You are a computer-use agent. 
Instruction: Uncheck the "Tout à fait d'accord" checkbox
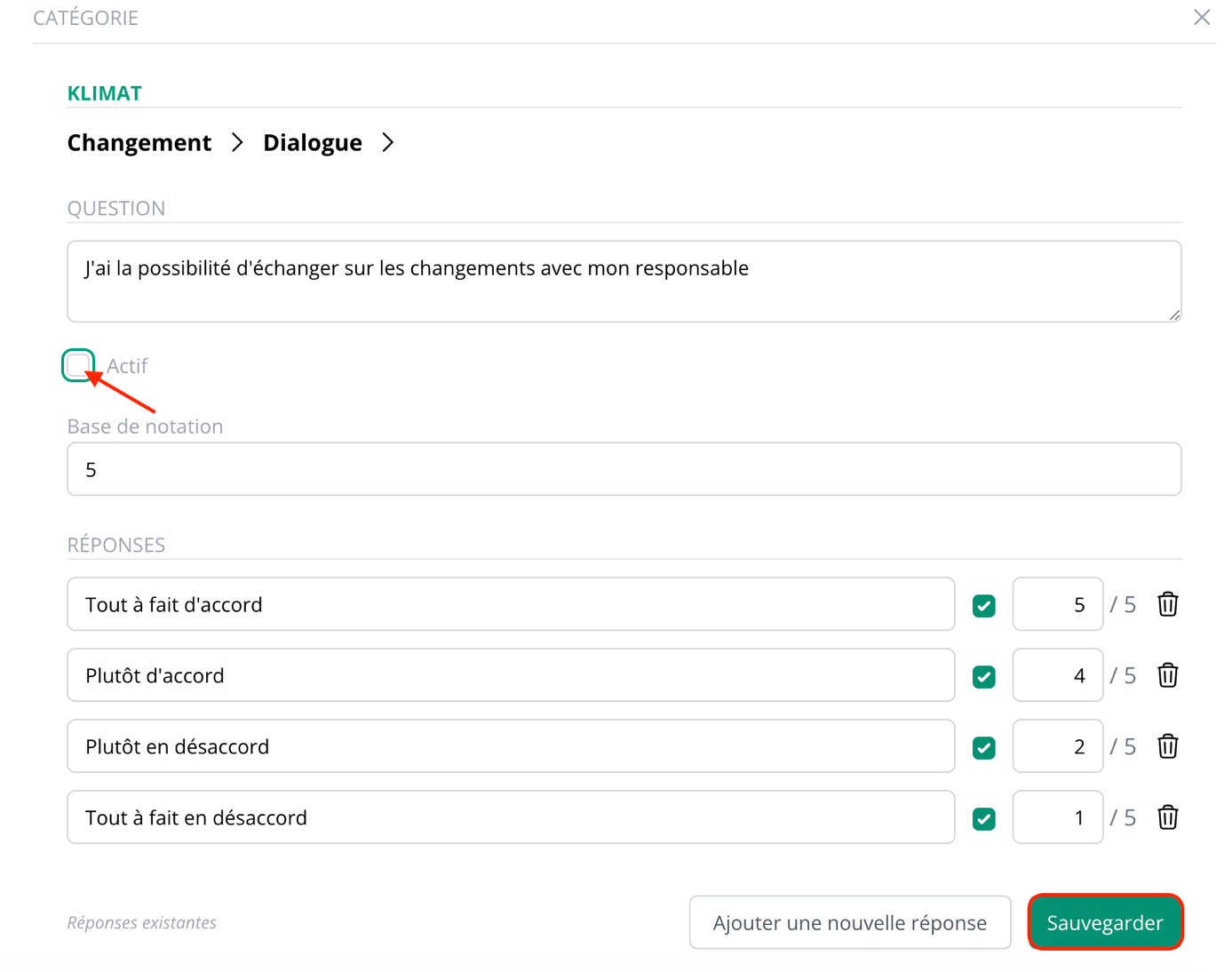click(983, 605)
